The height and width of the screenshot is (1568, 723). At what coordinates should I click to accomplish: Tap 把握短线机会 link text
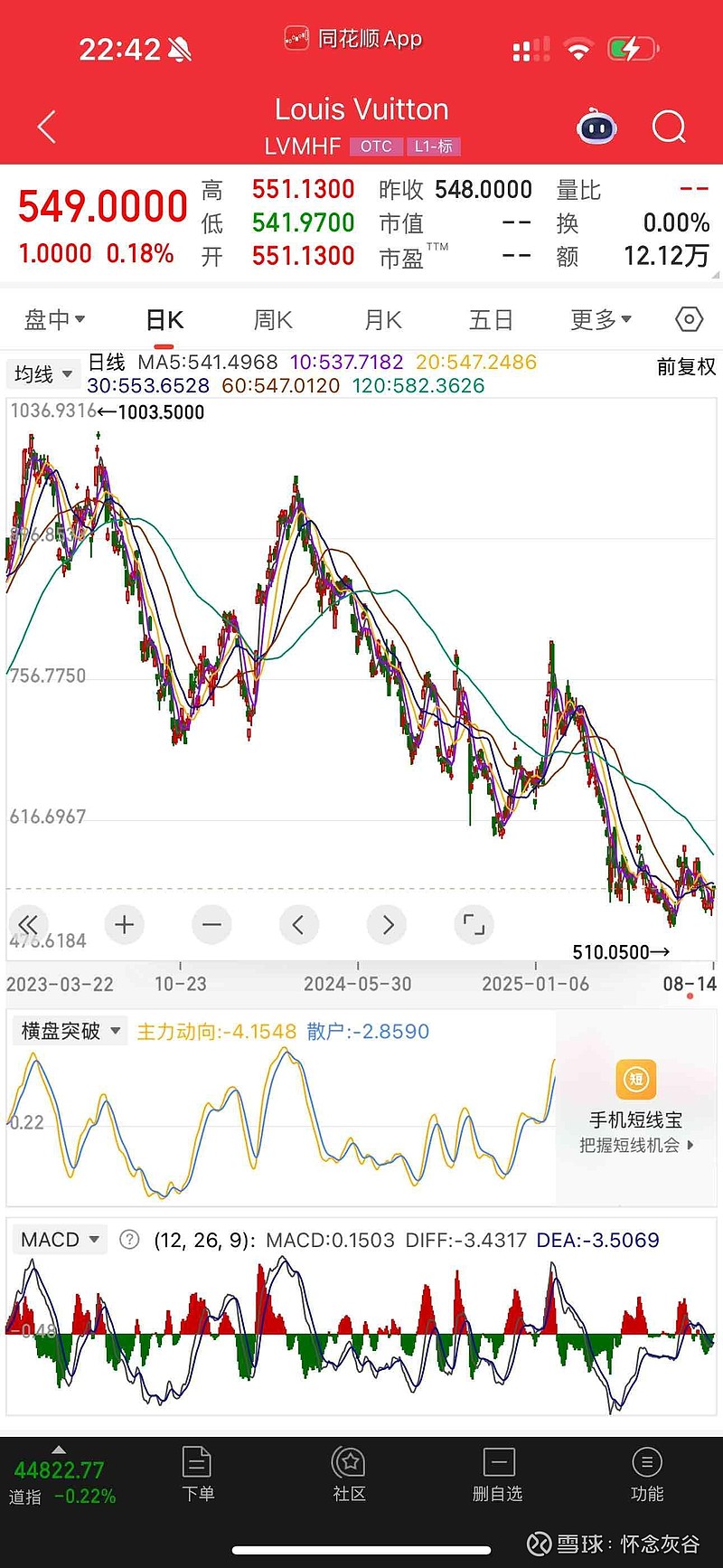click(x=635, y=1146)
